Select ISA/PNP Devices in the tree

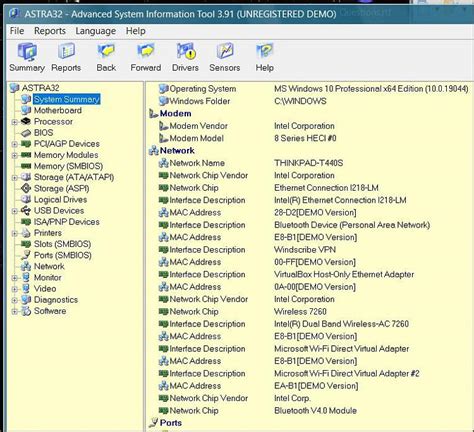point(67,222)
